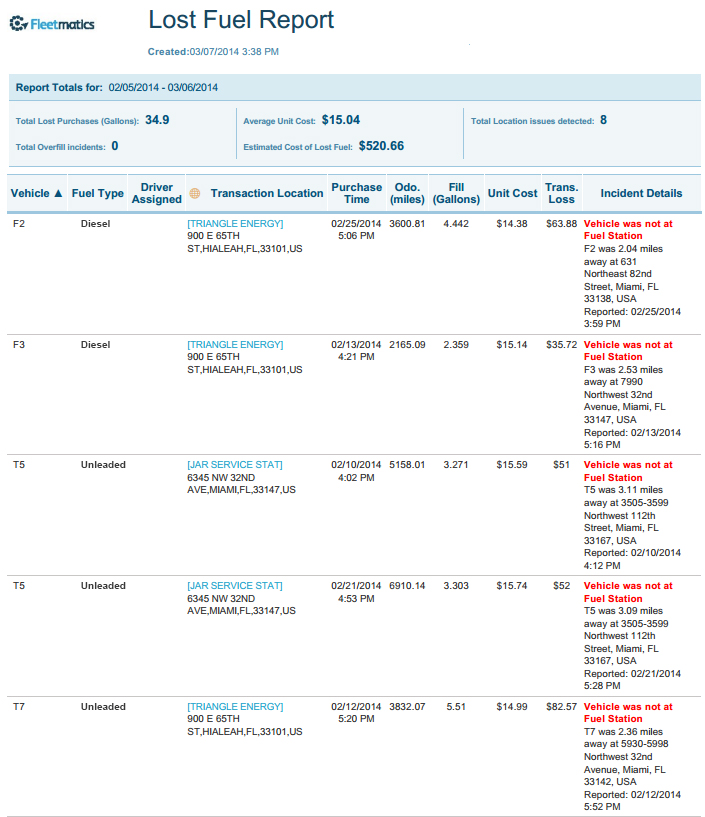Click the Fleetmatics logo
705x817 pixels.
[52, 23]
